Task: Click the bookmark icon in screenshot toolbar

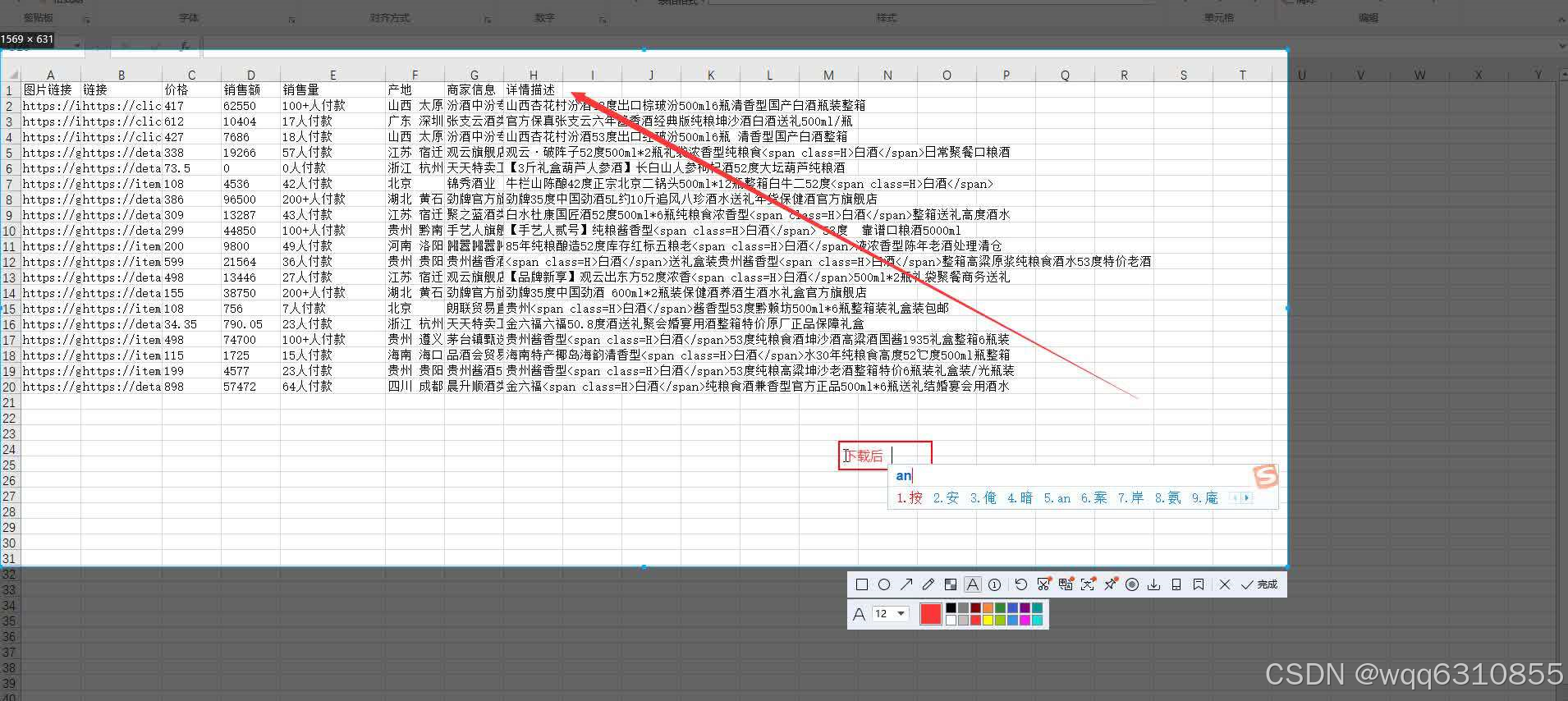Action: (x=1199, y=584)
